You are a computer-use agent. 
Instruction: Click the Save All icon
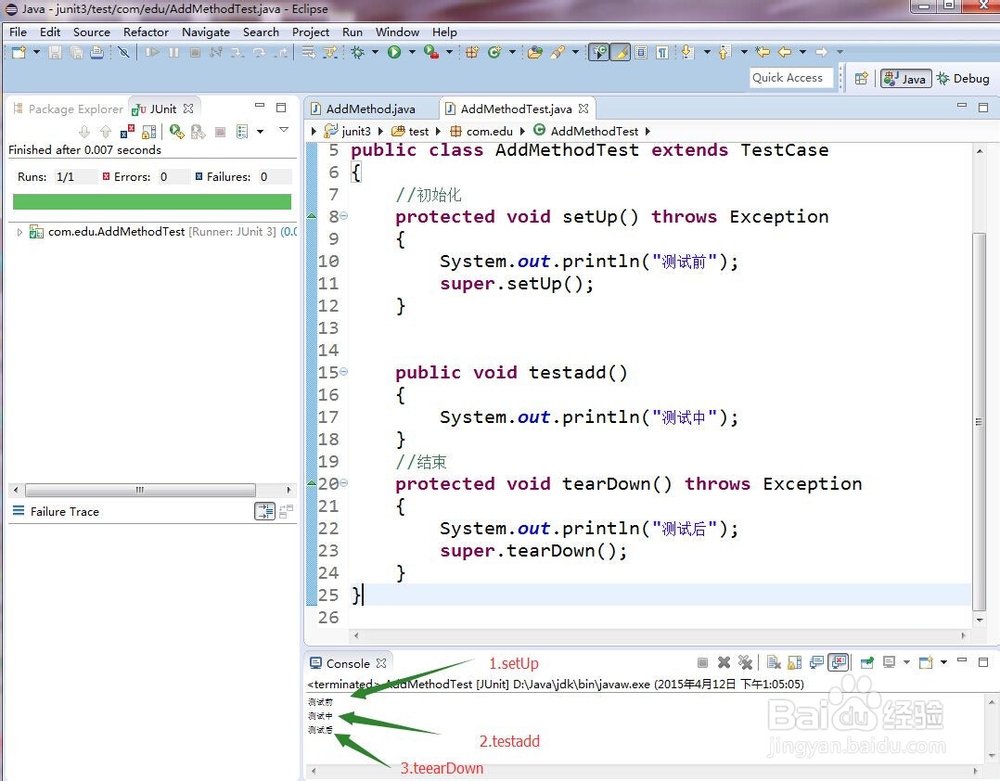coord(76,52)
